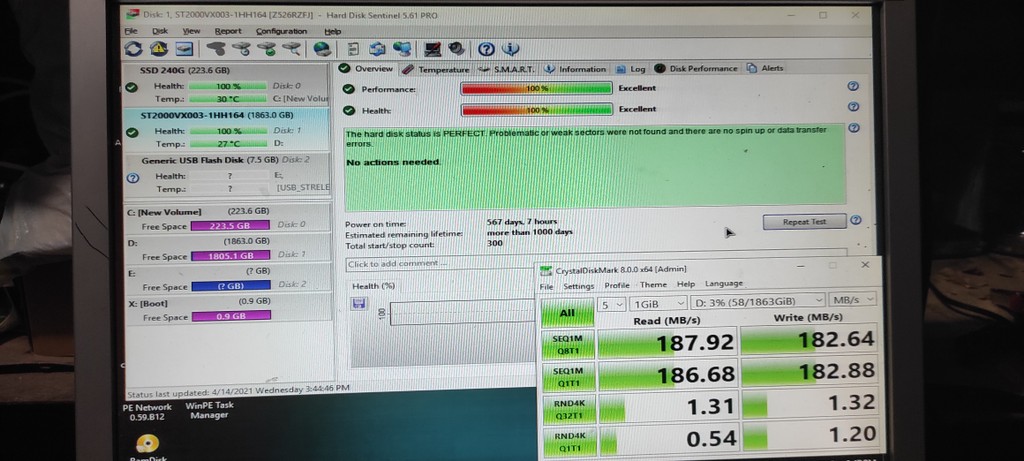Click the Refresh arrows toolbar icon
Image resolution: width=1024 pixels, height=461 pixels.
click(133, 49)
